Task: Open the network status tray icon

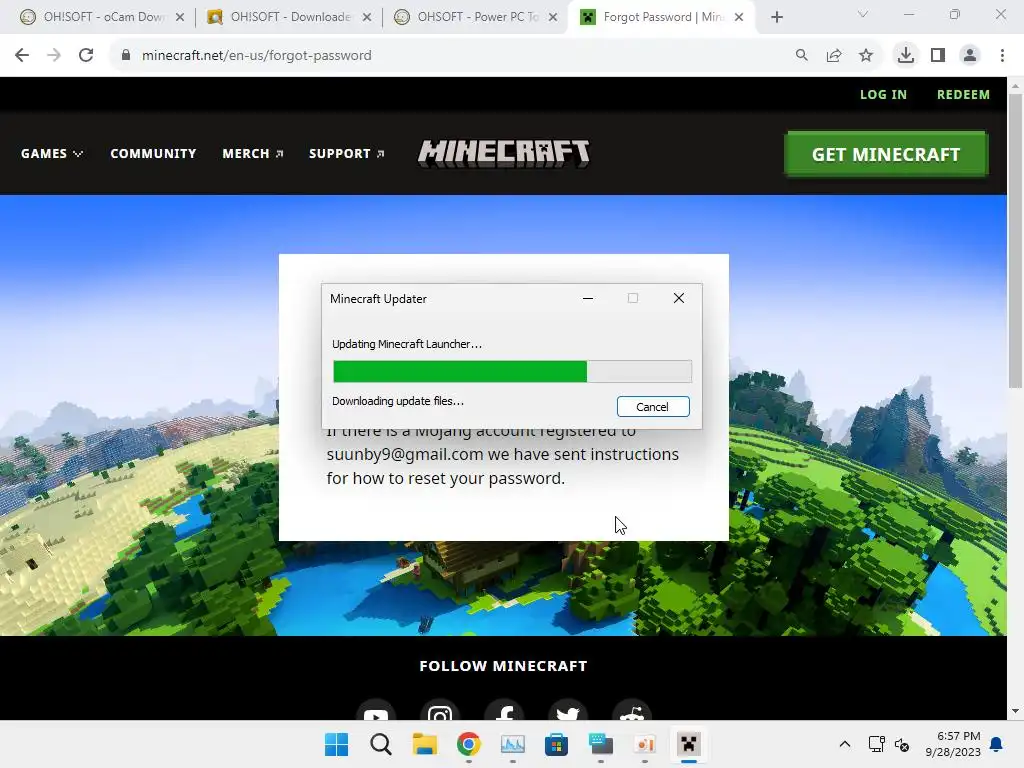Action: [x=876, y=744]
